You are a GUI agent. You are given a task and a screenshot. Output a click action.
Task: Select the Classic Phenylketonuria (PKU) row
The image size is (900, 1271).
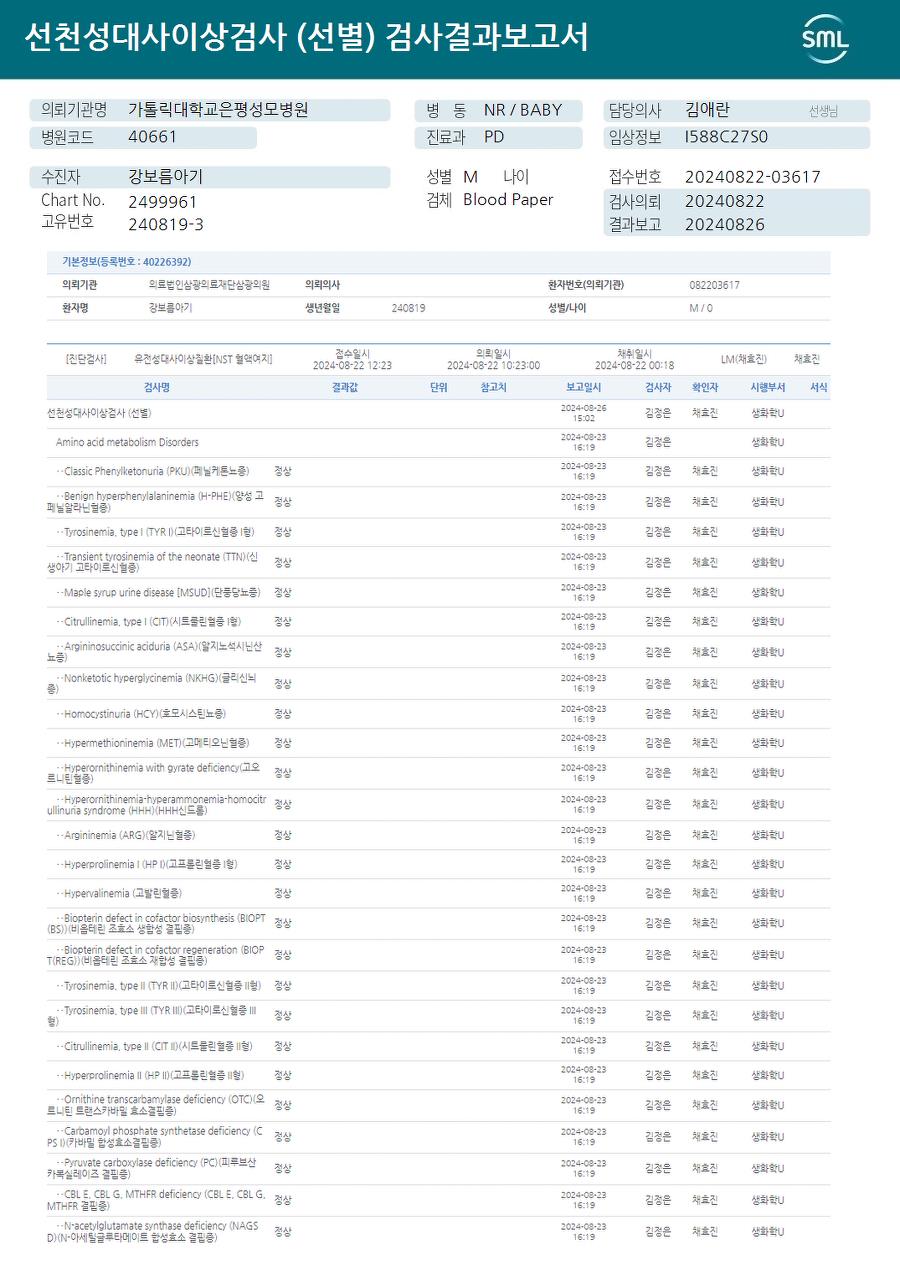point(438,471)
